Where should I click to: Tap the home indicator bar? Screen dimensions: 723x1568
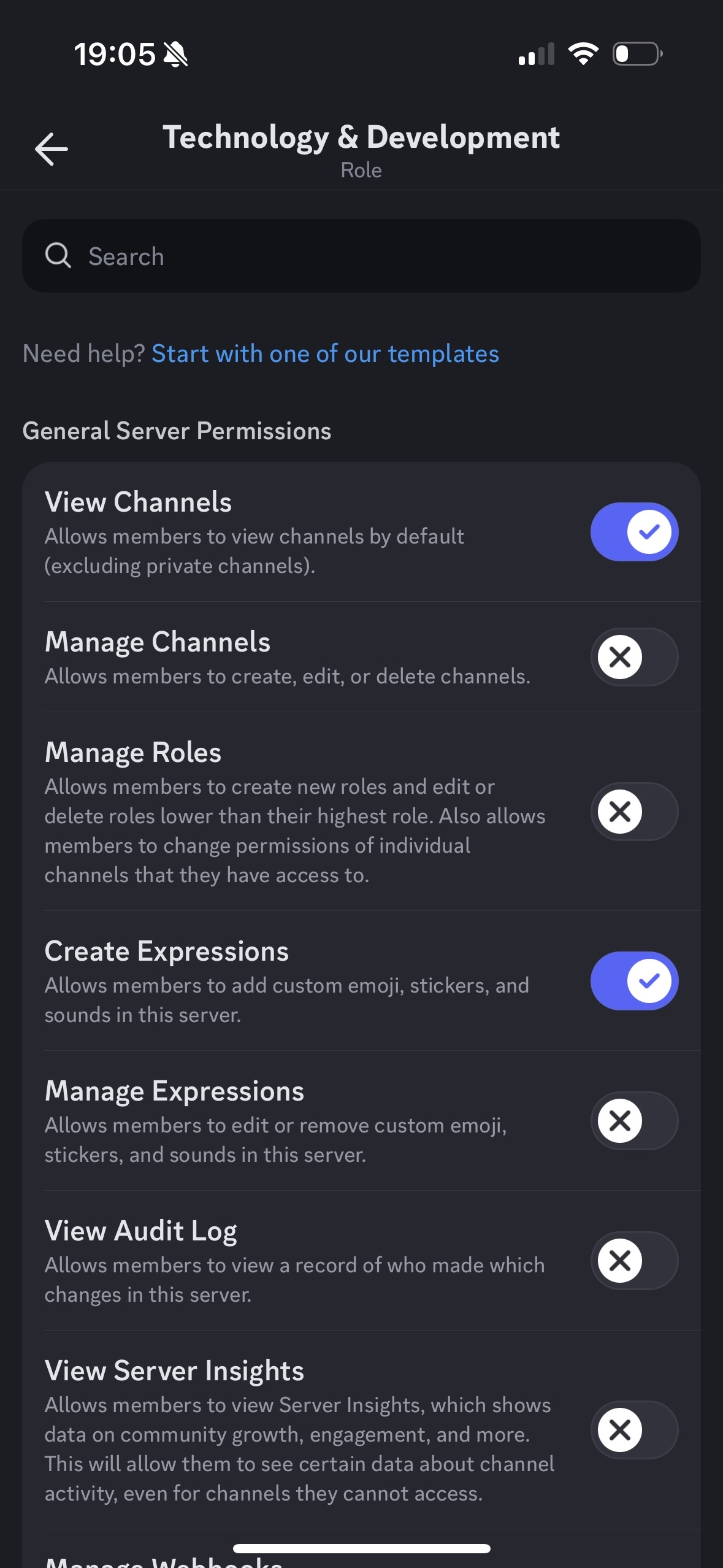(x=361, y=1548)
